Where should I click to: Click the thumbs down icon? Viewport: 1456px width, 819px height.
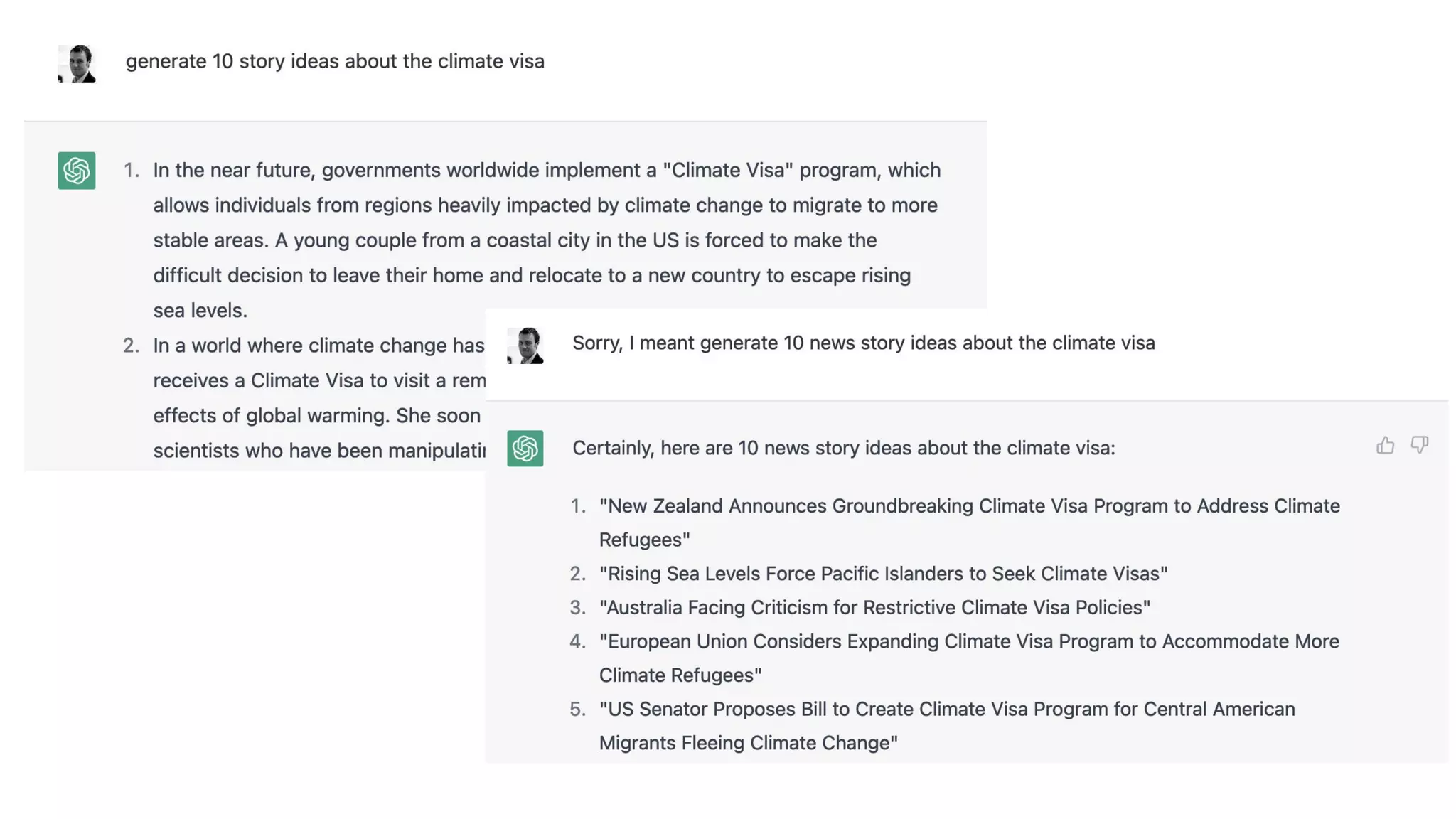(1420, 445)
